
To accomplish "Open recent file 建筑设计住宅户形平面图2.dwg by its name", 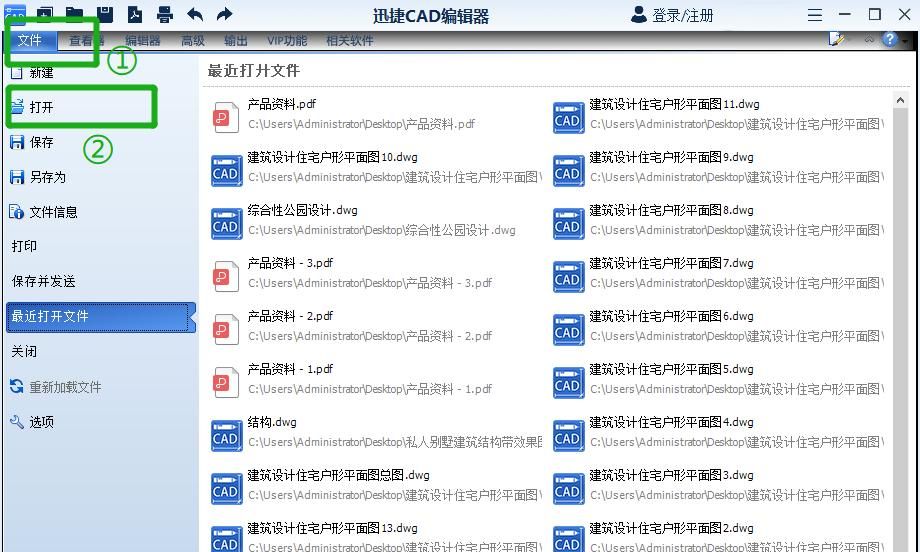I will (x=671, y=528).
